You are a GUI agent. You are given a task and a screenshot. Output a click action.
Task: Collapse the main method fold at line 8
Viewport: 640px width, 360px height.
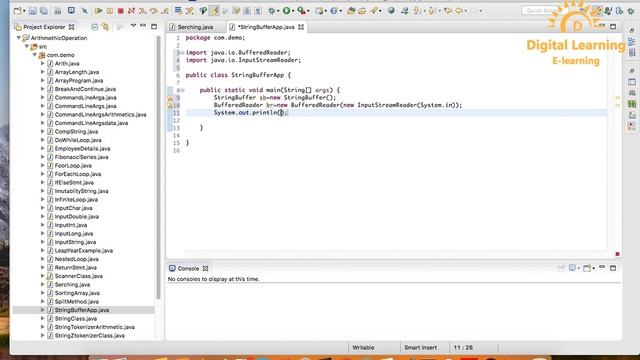[x=182, y=90]
